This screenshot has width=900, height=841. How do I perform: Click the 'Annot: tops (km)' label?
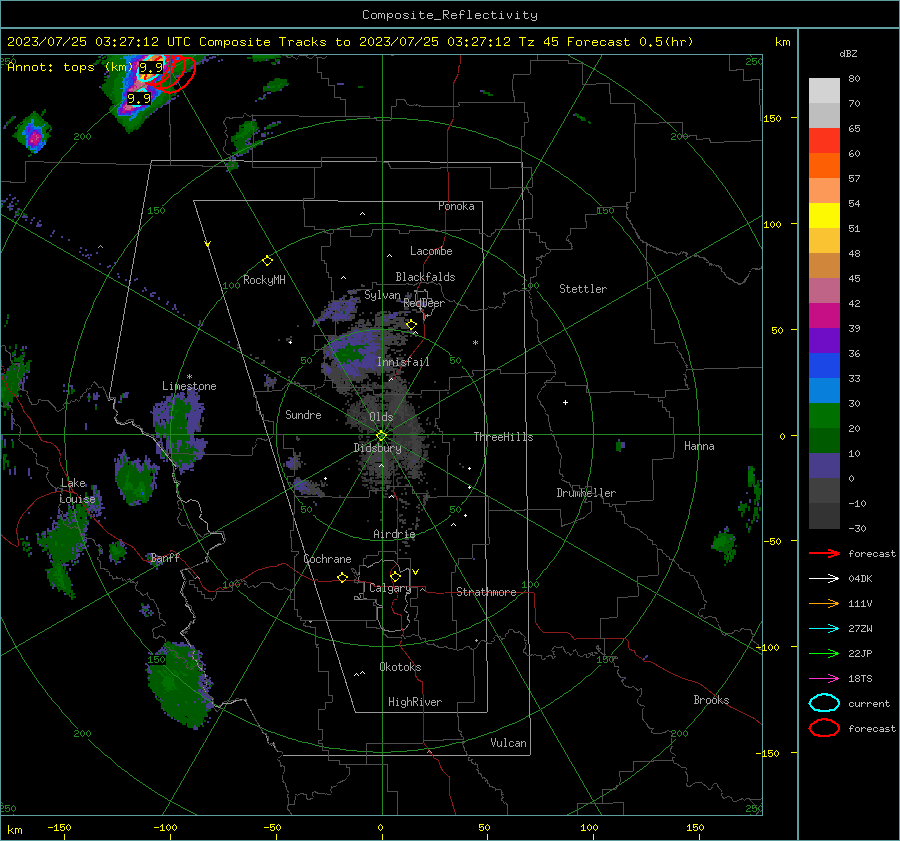coord(70,67)
